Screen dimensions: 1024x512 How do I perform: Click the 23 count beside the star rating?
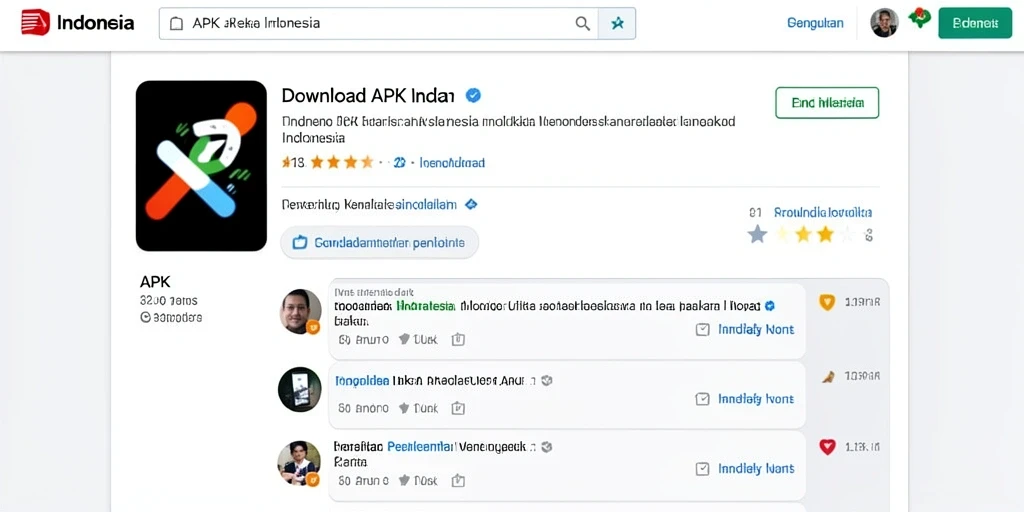(399, 163)
